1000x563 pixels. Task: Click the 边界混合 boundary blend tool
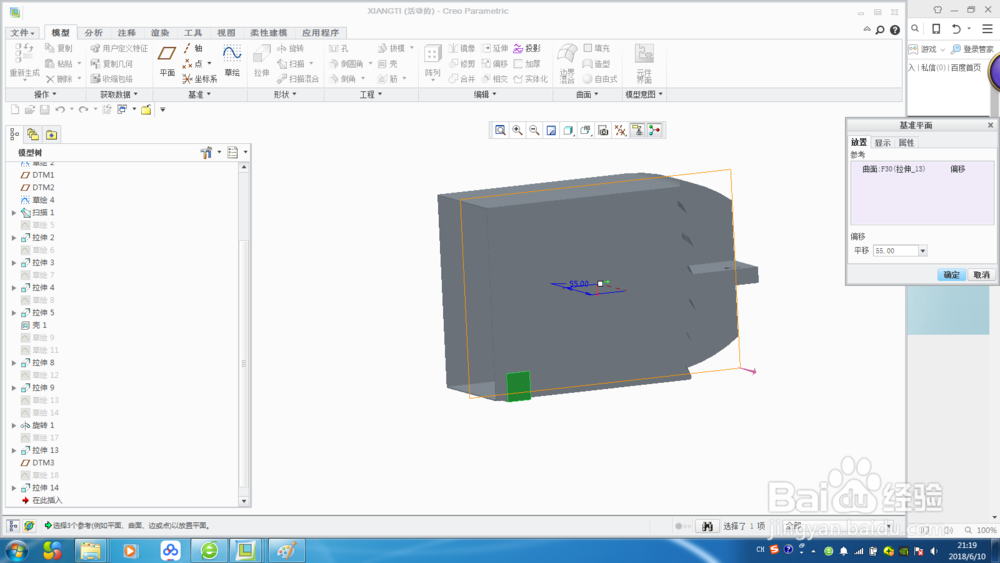click(x=567, y=64)
